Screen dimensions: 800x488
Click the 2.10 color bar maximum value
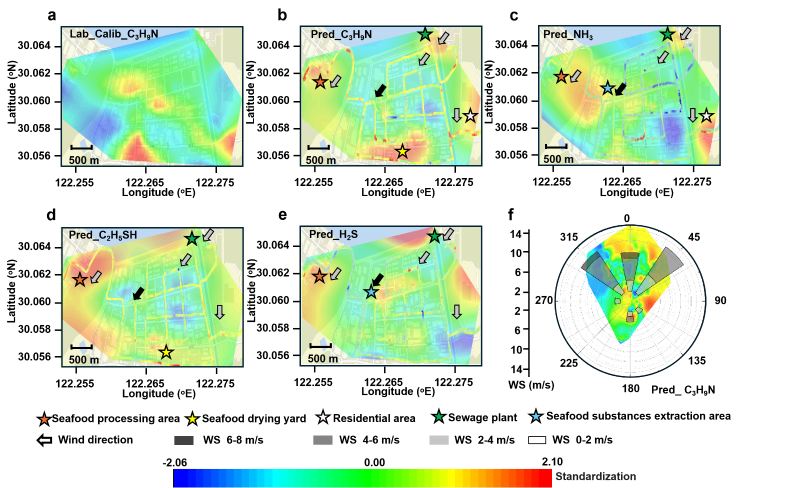tap(552, 462)
